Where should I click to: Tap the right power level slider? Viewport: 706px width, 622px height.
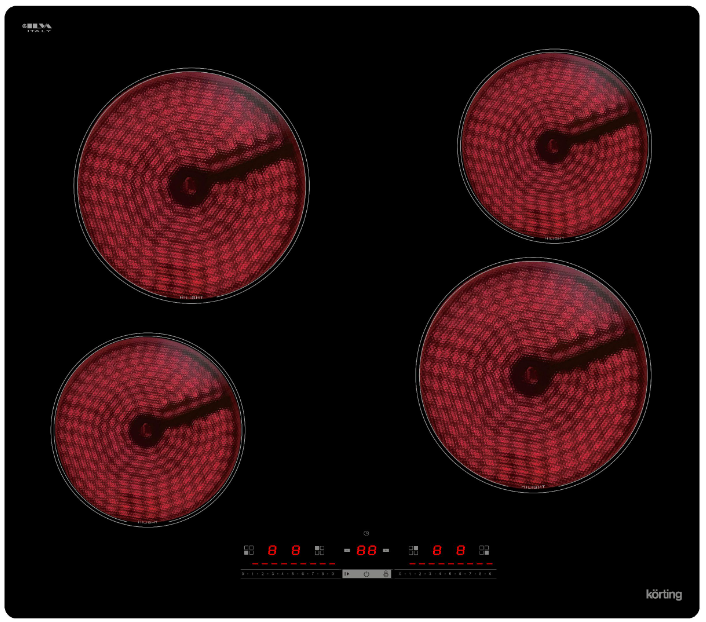coord(445,574)
